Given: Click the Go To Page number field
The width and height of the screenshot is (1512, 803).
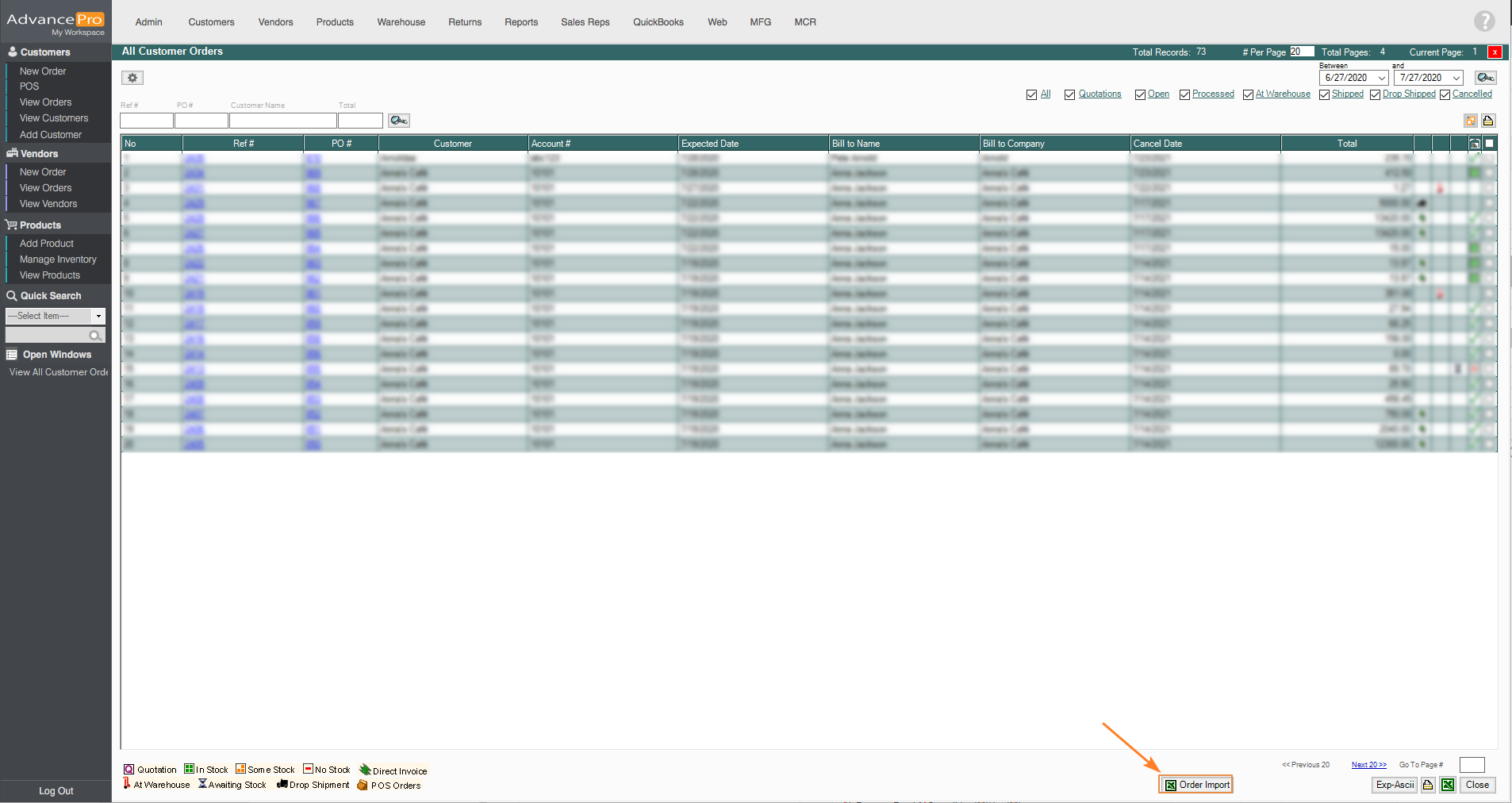Looking at the screenshot, I should tap(1472, 765).
